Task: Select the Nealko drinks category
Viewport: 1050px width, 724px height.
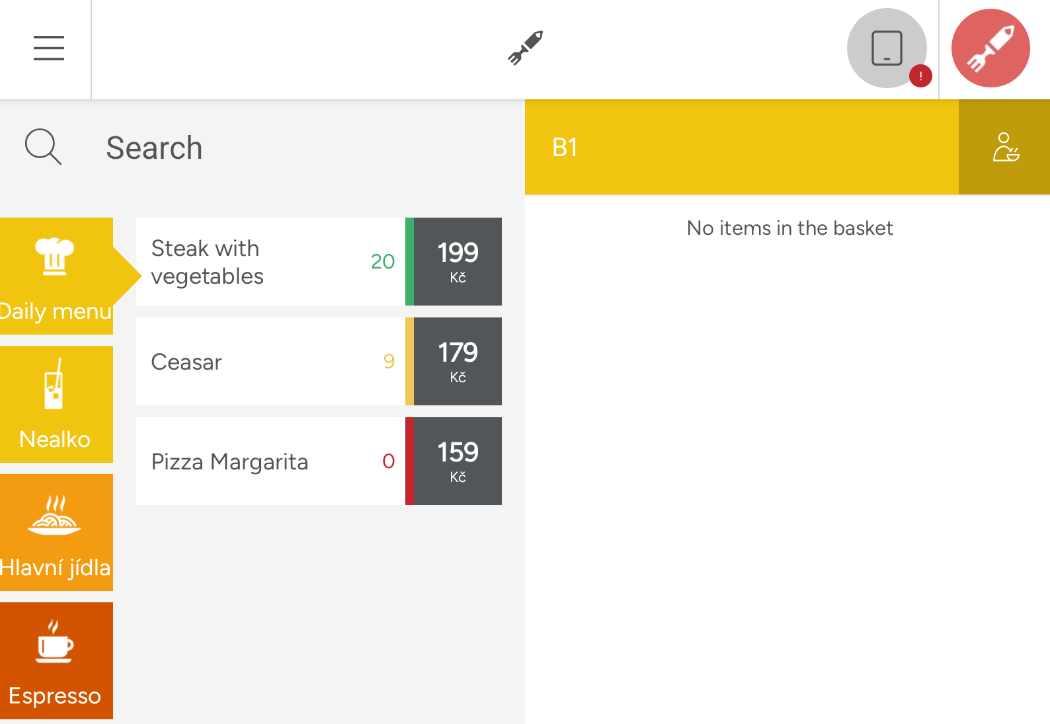Action: pos(56,405)
